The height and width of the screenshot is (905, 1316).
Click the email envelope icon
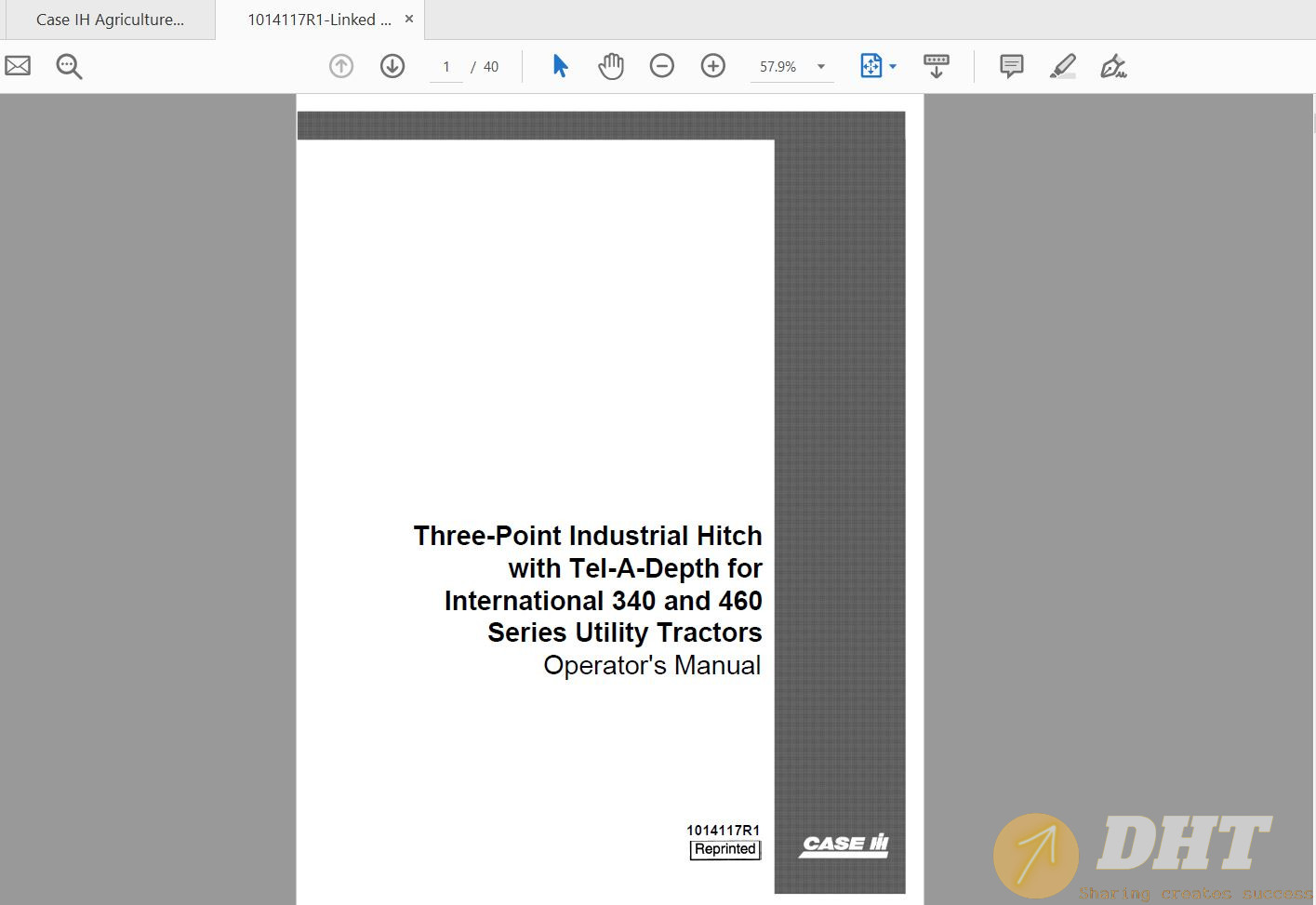point(18,66)
